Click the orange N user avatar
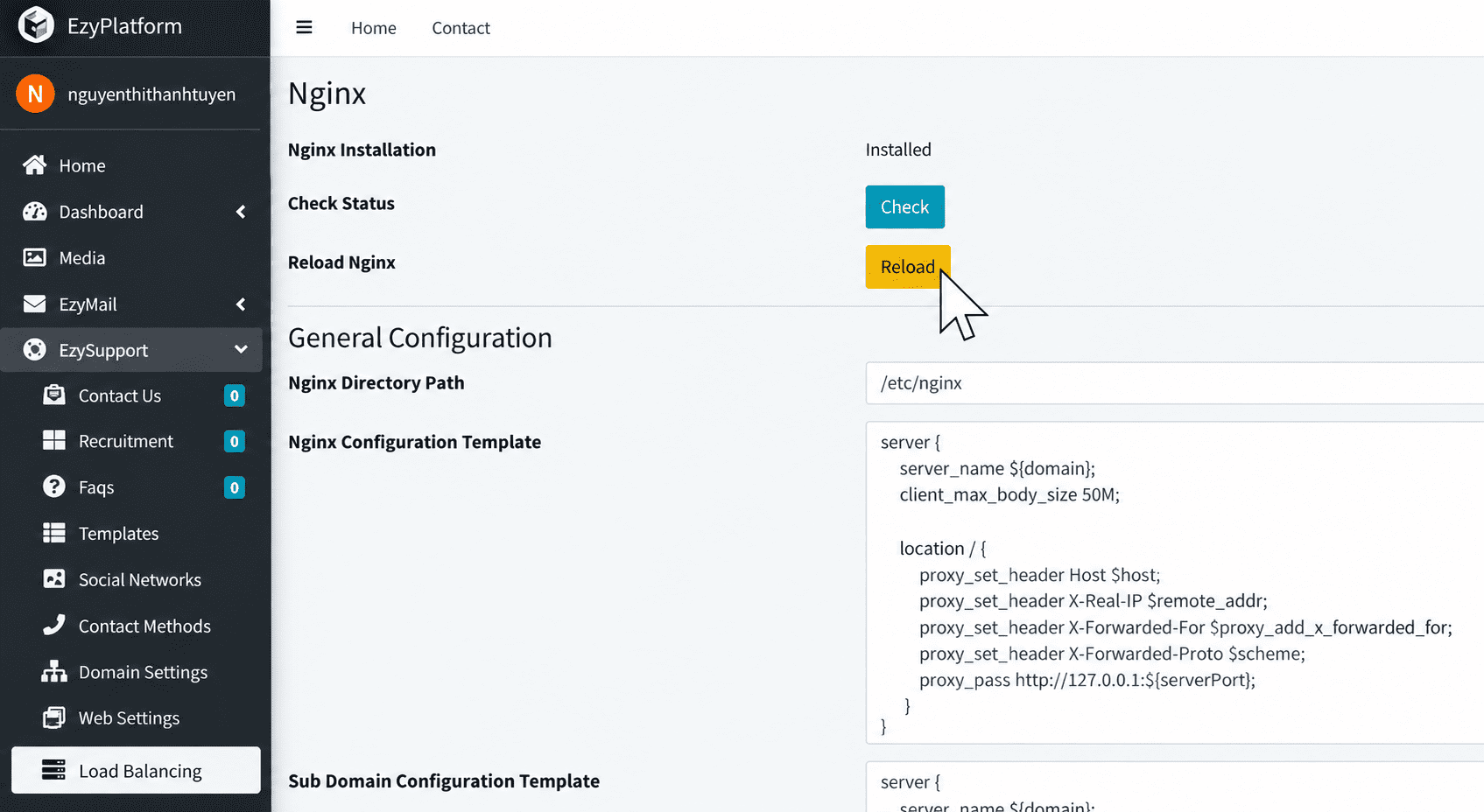The height and width of the screenshot is (812, 1484). [35, 94]
